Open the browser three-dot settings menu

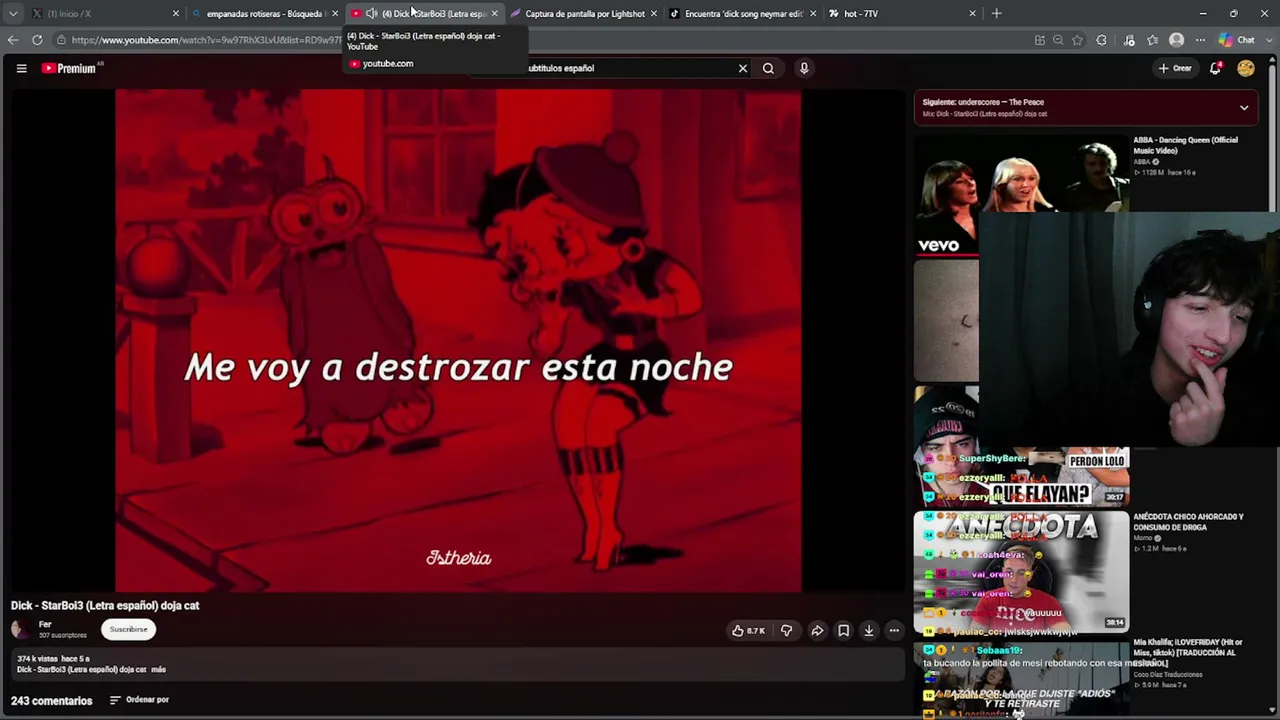pos(1201,40)
